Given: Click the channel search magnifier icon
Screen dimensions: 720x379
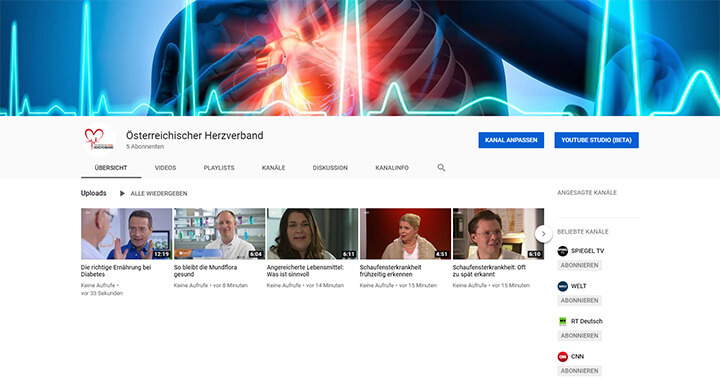Looking at the screenshot, I should click(441, 168).
